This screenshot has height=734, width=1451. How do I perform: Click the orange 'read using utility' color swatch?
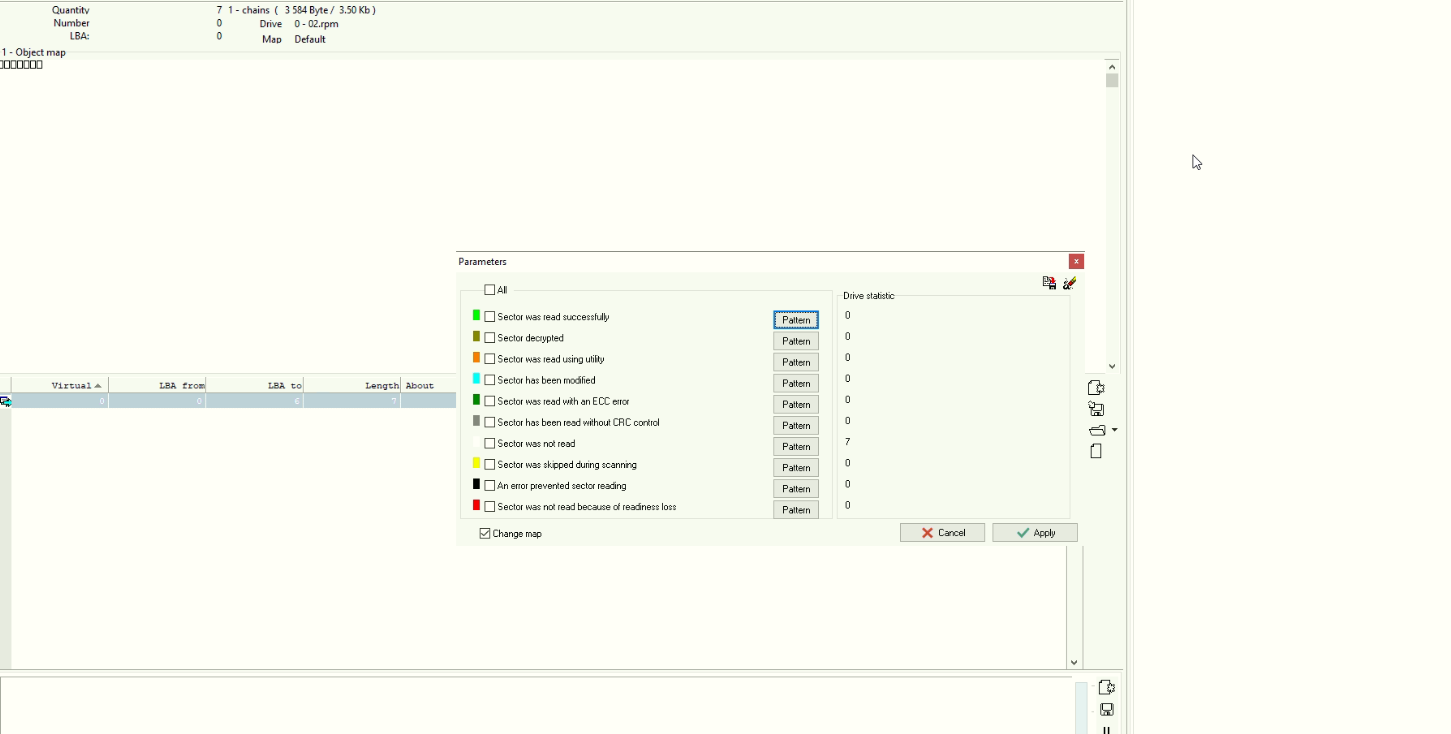[476, 357]
